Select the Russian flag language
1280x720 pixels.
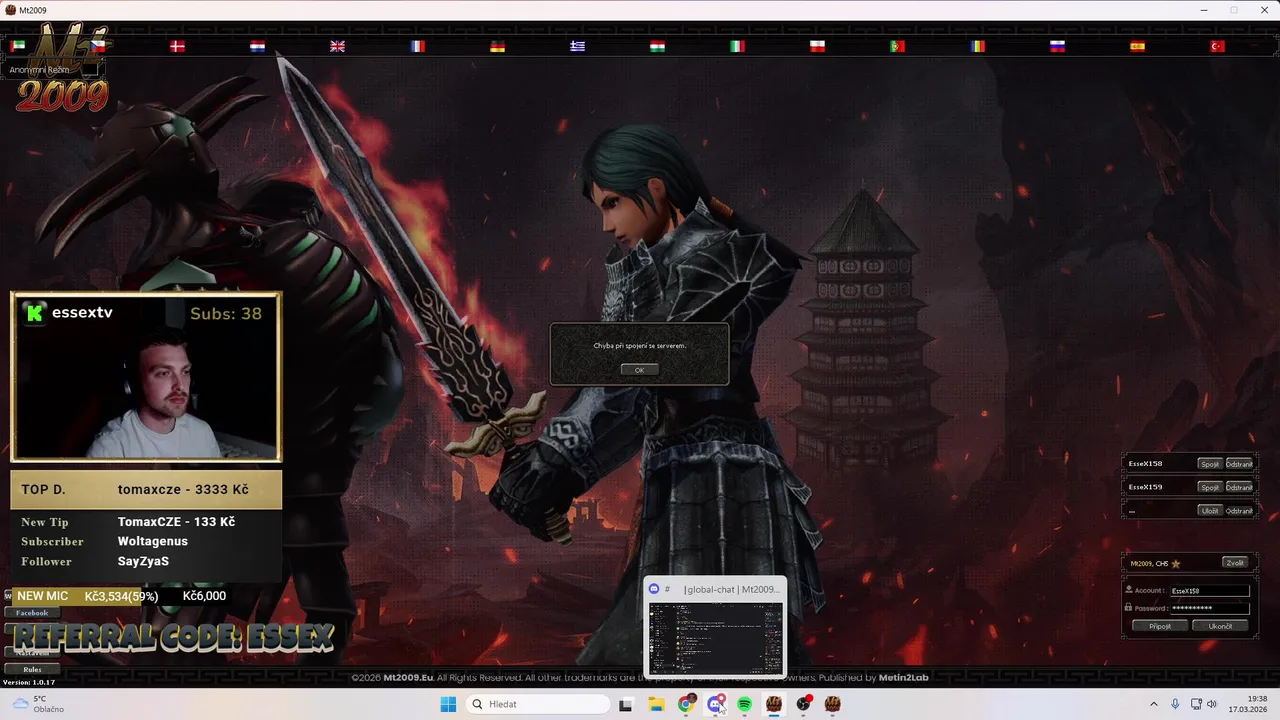[1058, 46]
